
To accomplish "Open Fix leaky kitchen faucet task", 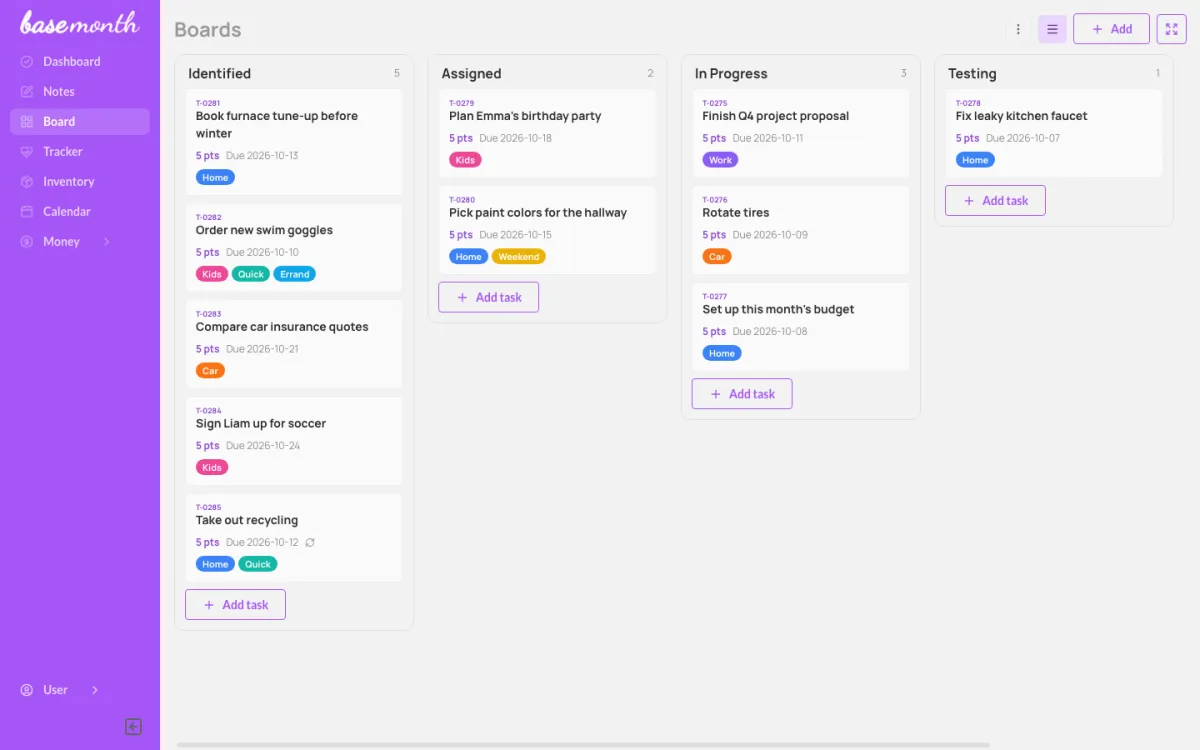I will coord(1054,133).
